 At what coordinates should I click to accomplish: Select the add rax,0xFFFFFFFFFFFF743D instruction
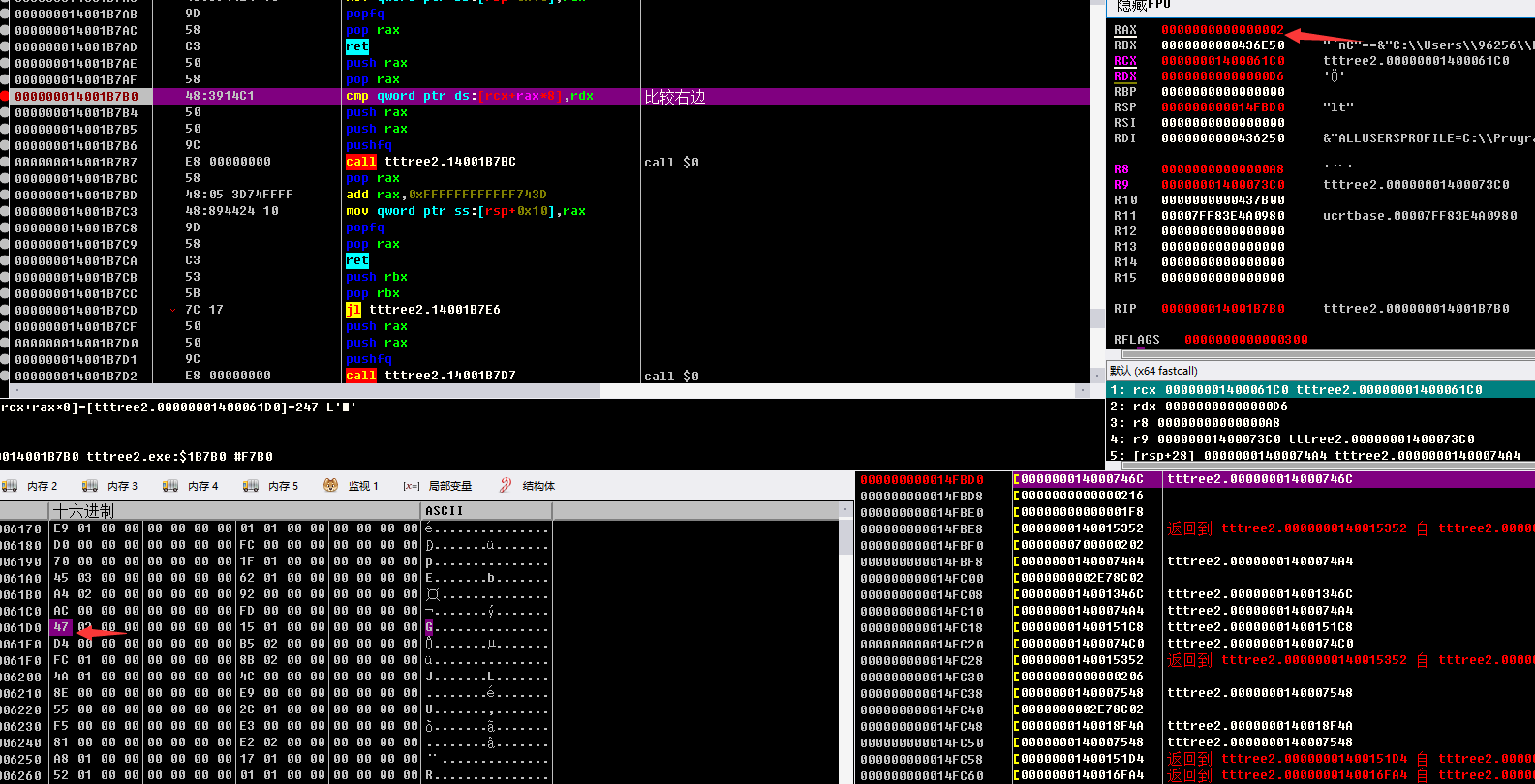tap(446, 195)
